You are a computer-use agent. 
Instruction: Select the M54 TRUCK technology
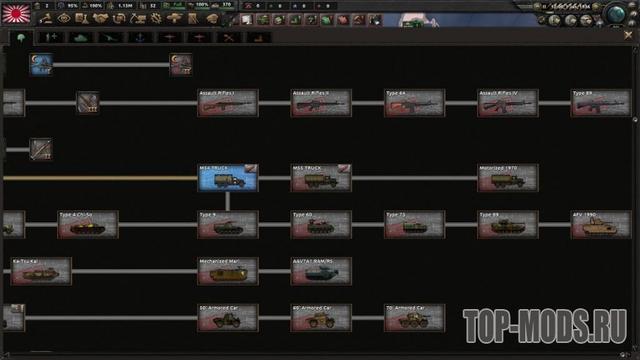[x=228, y=178]
